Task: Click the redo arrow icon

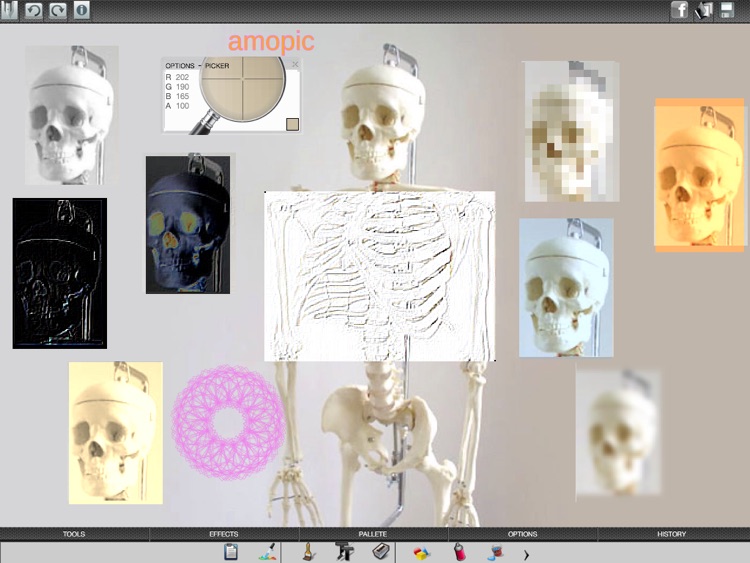Action: [58, 10]
